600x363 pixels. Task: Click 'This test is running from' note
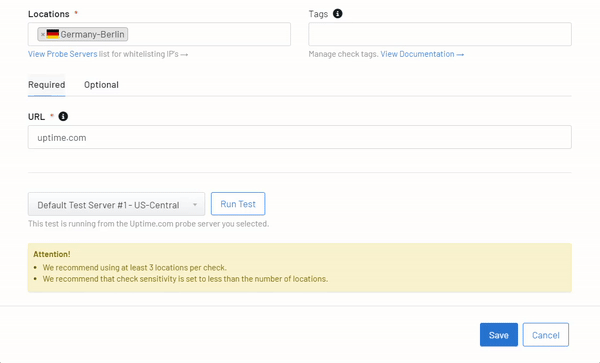(148, 224)
